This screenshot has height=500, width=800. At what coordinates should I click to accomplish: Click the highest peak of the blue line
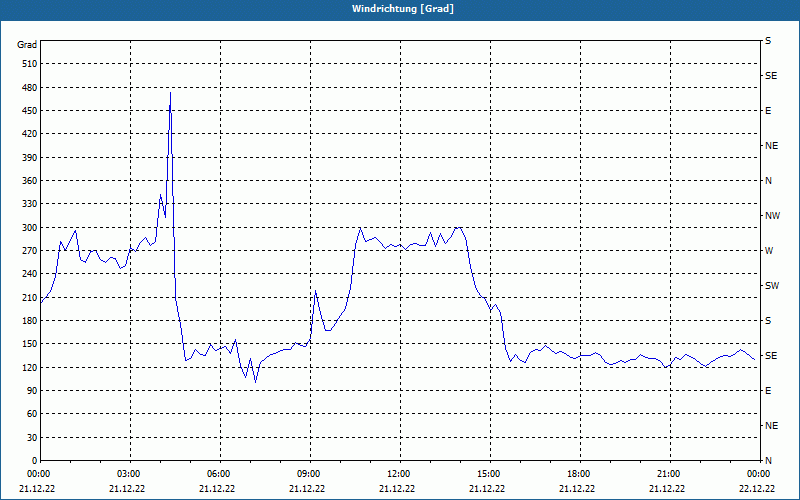coord(170,93)
